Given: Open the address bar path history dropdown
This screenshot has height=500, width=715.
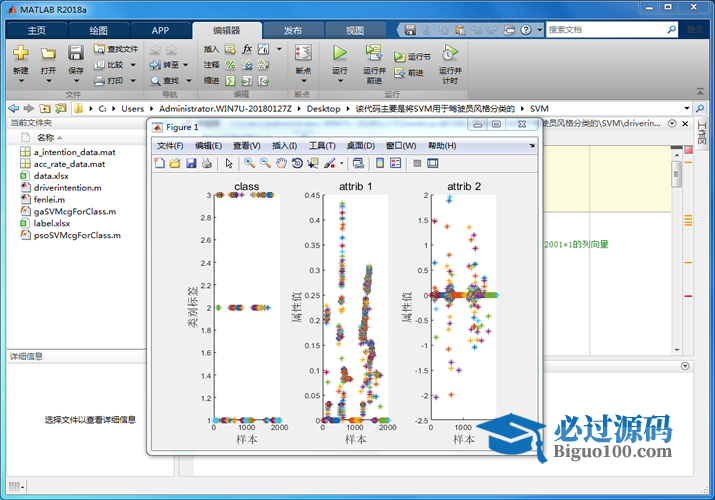Looking at the screenshot, I should 686,108.
